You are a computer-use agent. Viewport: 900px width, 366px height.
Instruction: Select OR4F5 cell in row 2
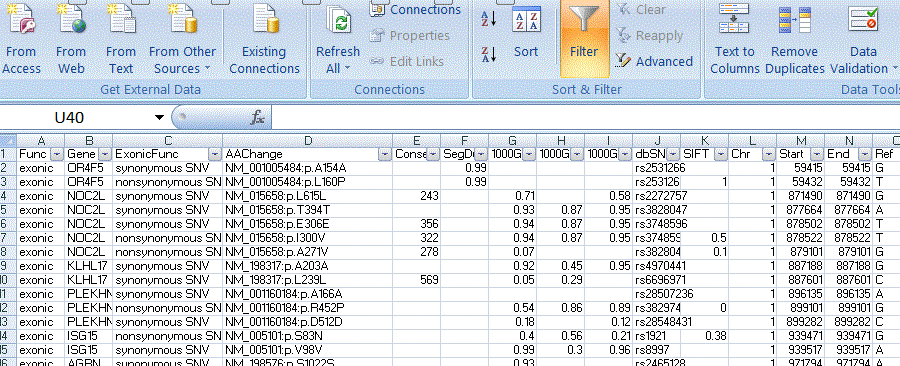click(x=89, y=168)
